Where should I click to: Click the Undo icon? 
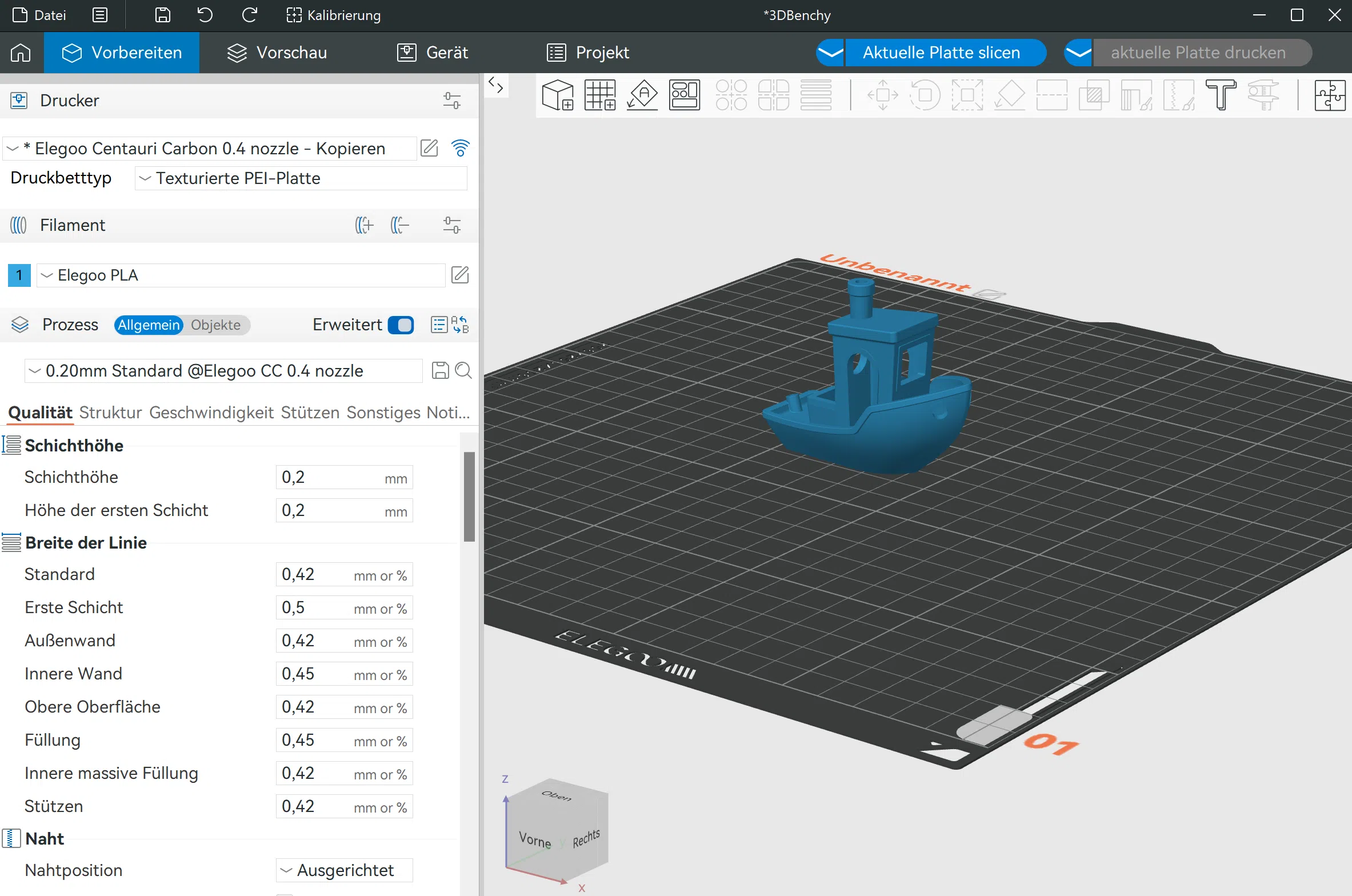[205, 15]
